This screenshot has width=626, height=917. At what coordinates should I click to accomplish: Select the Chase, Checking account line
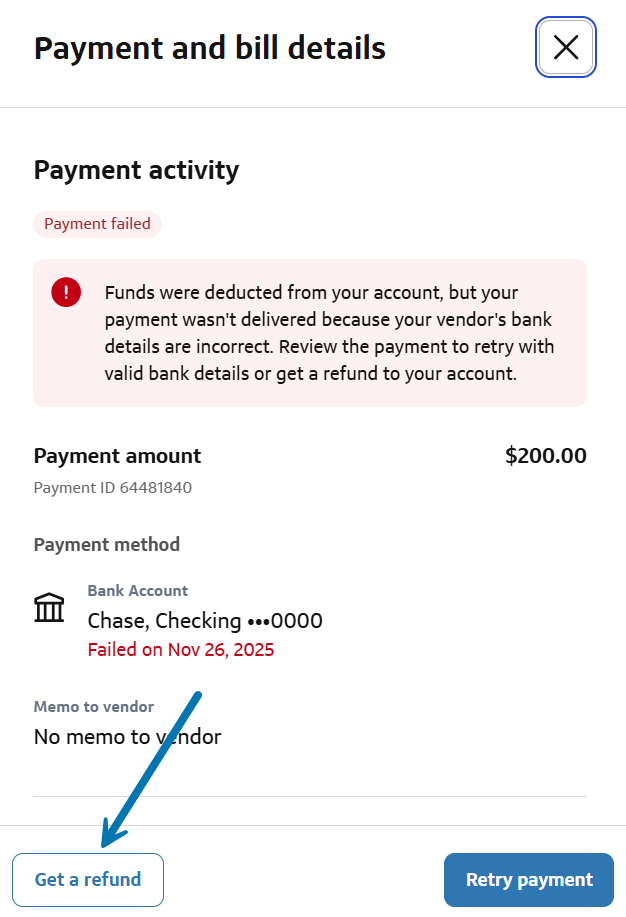coord(205,621)
